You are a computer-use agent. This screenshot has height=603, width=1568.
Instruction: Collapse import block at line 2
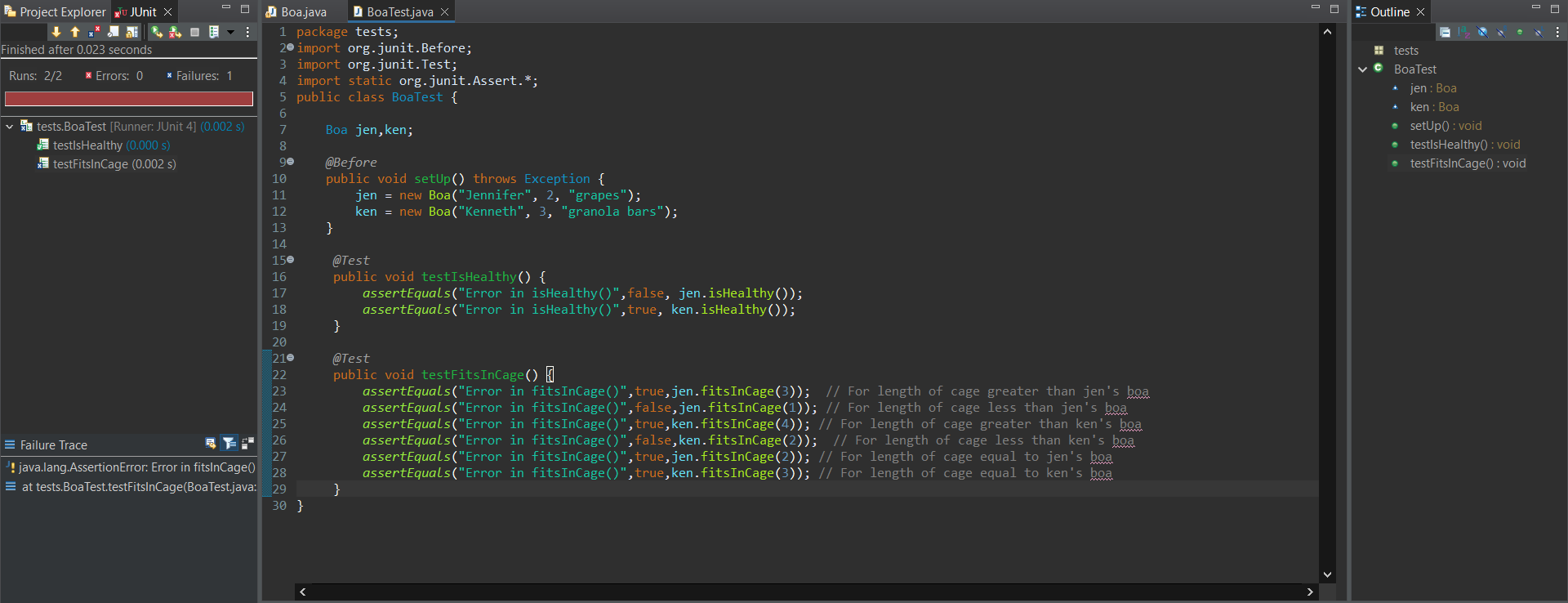291,47
